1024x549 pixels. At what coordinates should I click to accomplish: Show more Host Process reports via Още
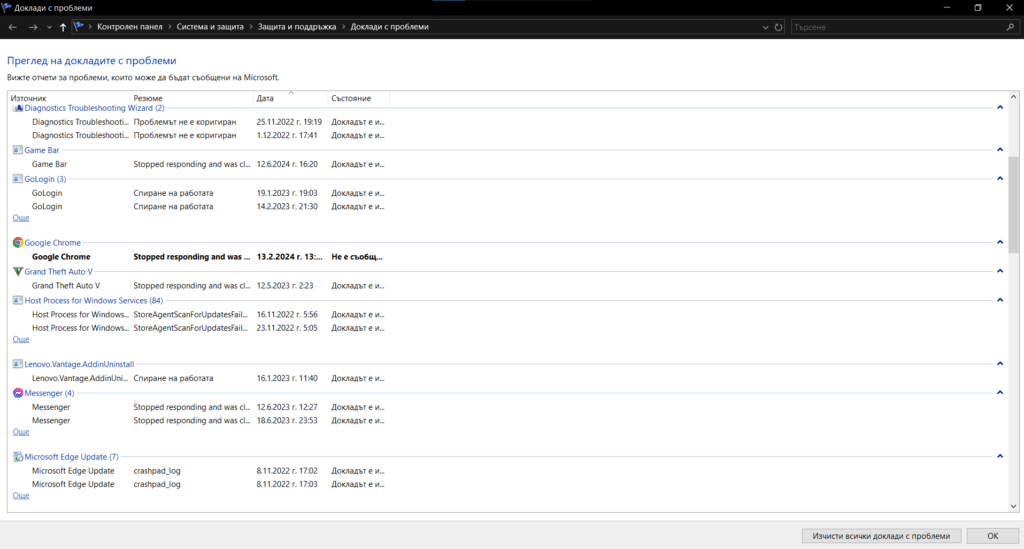pyautogui.click(x=21, y=339)
